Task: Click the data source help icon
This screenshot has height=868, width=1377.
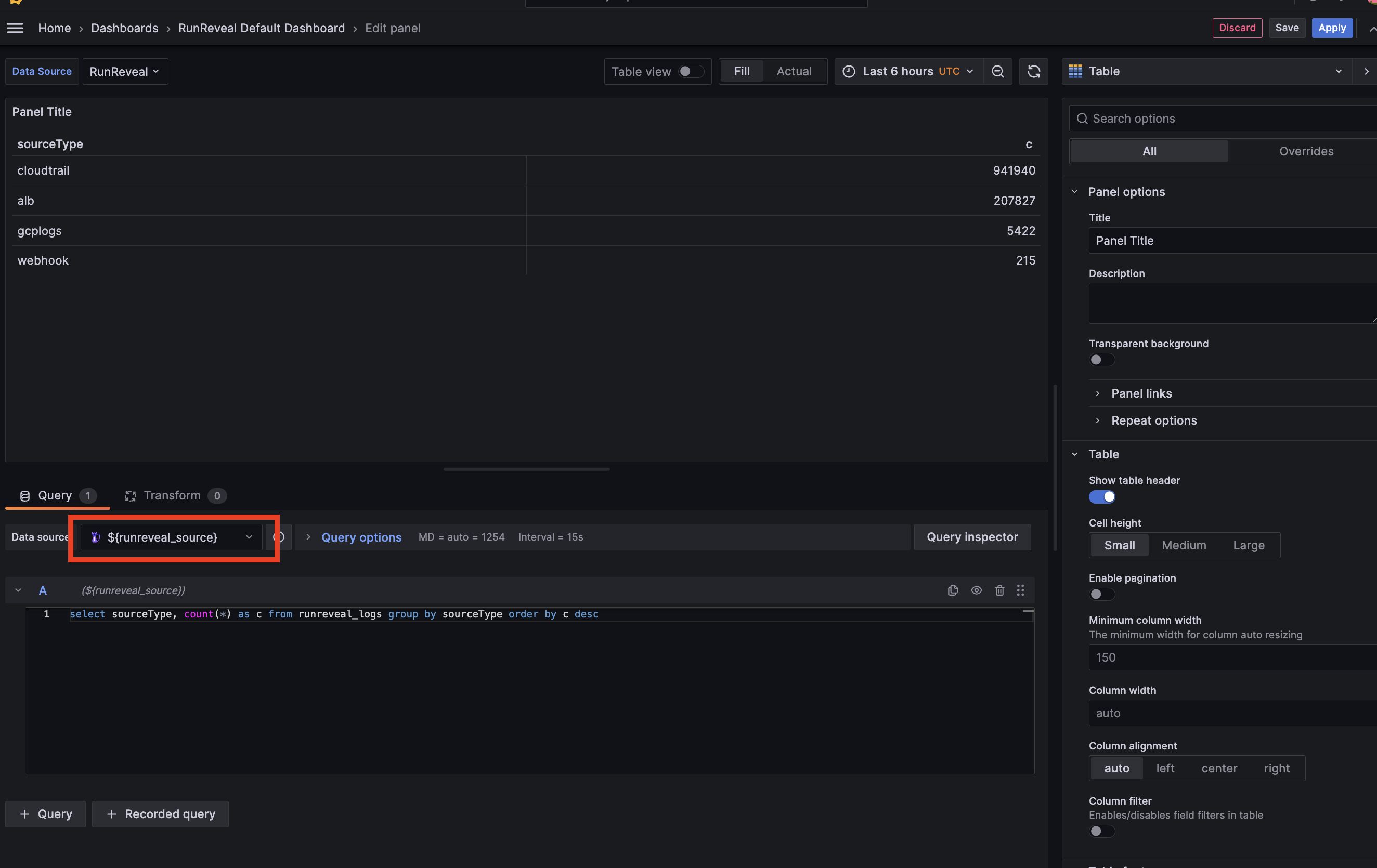Action: coord(280,537)
